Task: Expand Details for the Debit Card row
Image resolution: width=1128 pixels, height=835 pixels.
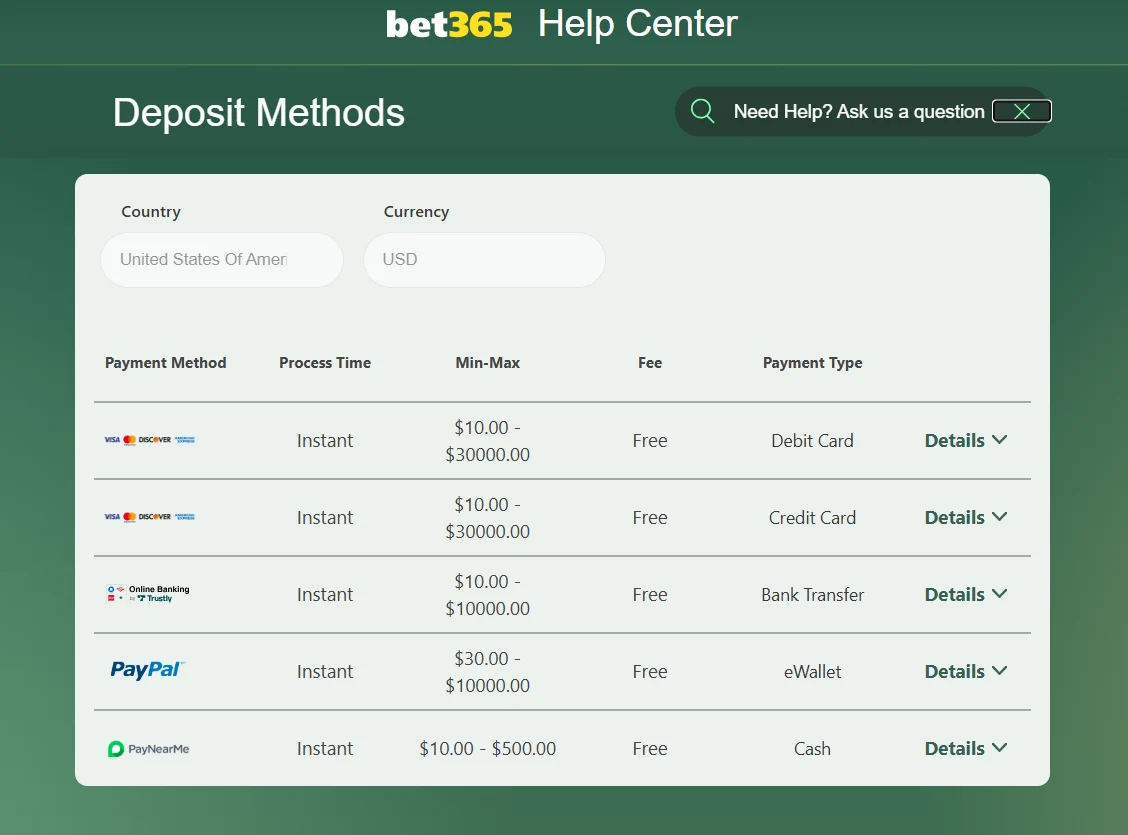Action: click(965, 440)
